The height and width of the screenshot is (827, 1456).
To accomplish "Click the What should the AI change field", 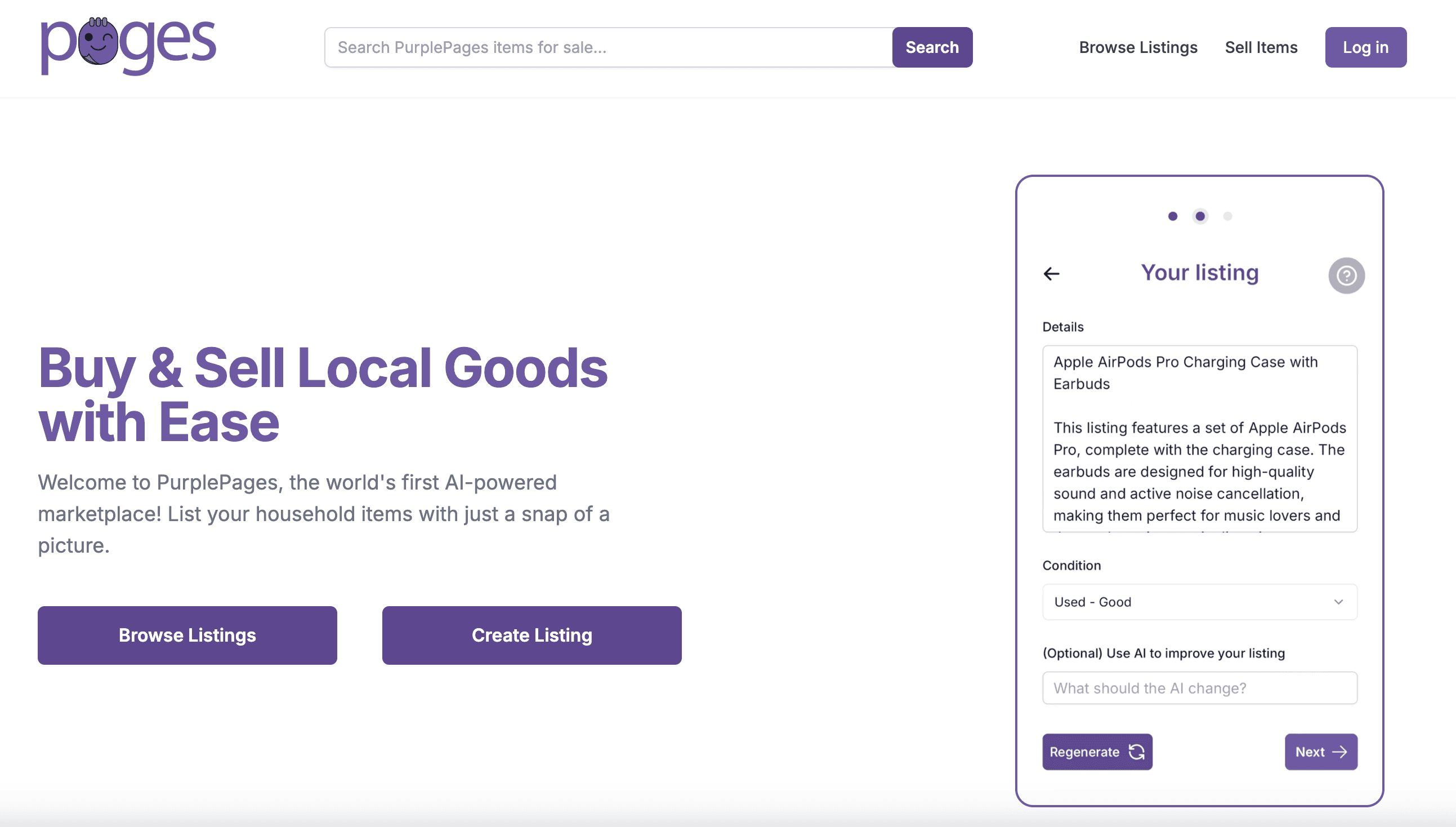I will [x=1199, y=688].
